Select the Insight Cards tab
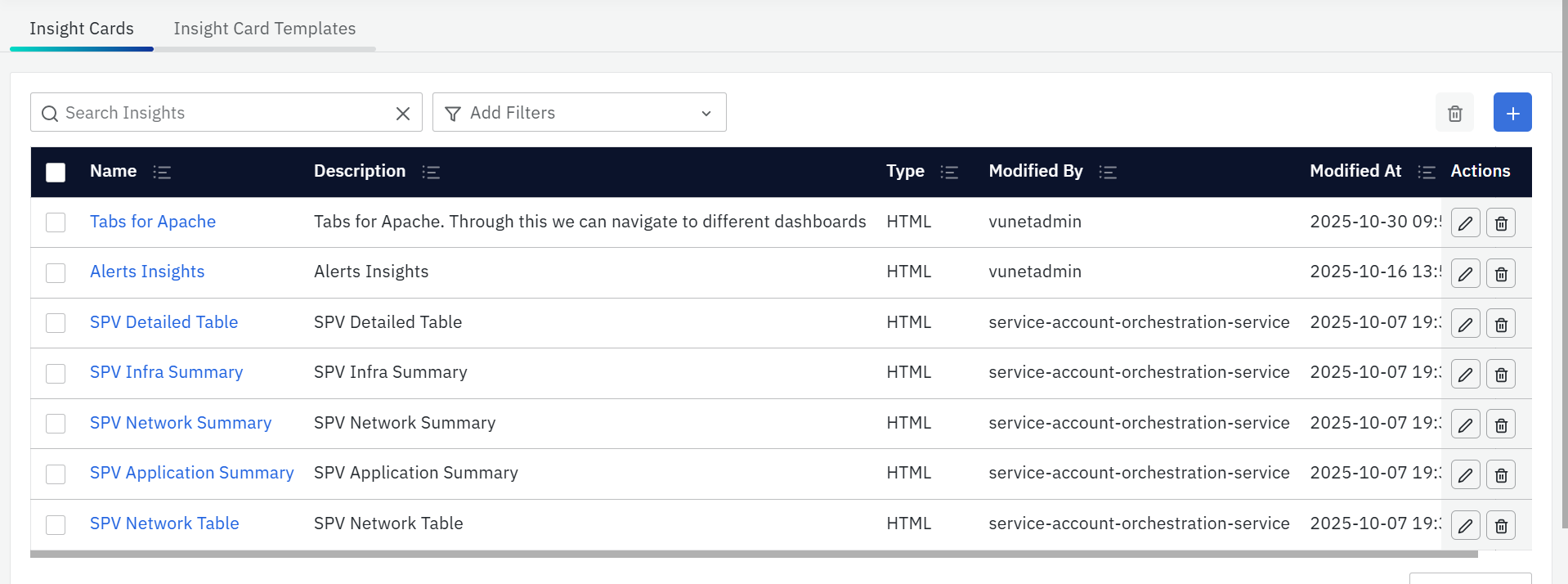This screenshot has height=584, width=1568. pos(82,29)
